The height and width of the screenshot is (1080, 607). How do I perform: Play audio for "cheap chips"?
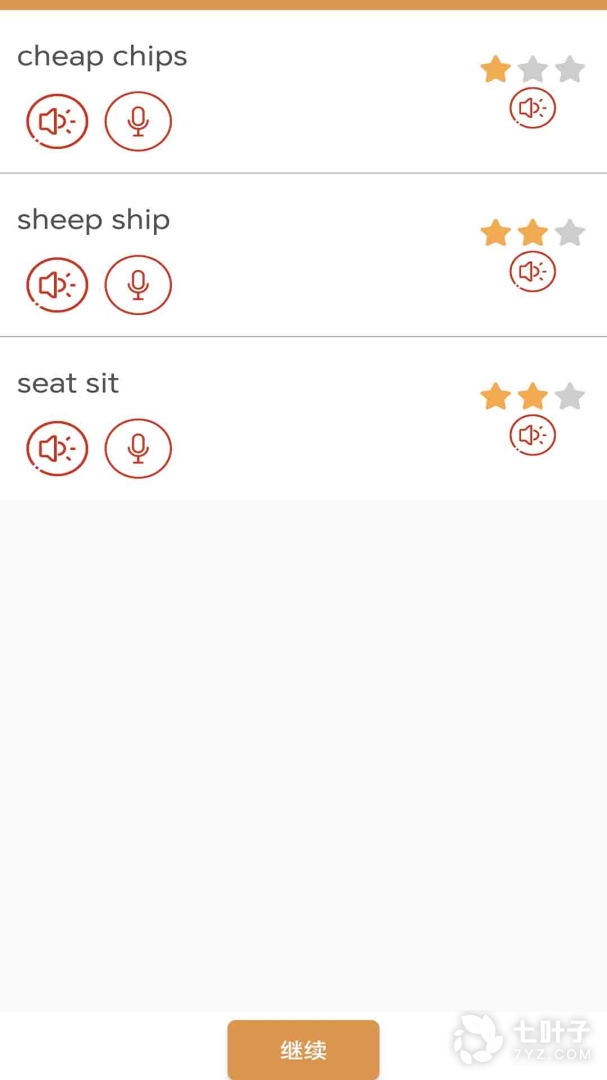click(x=57, y=121)
